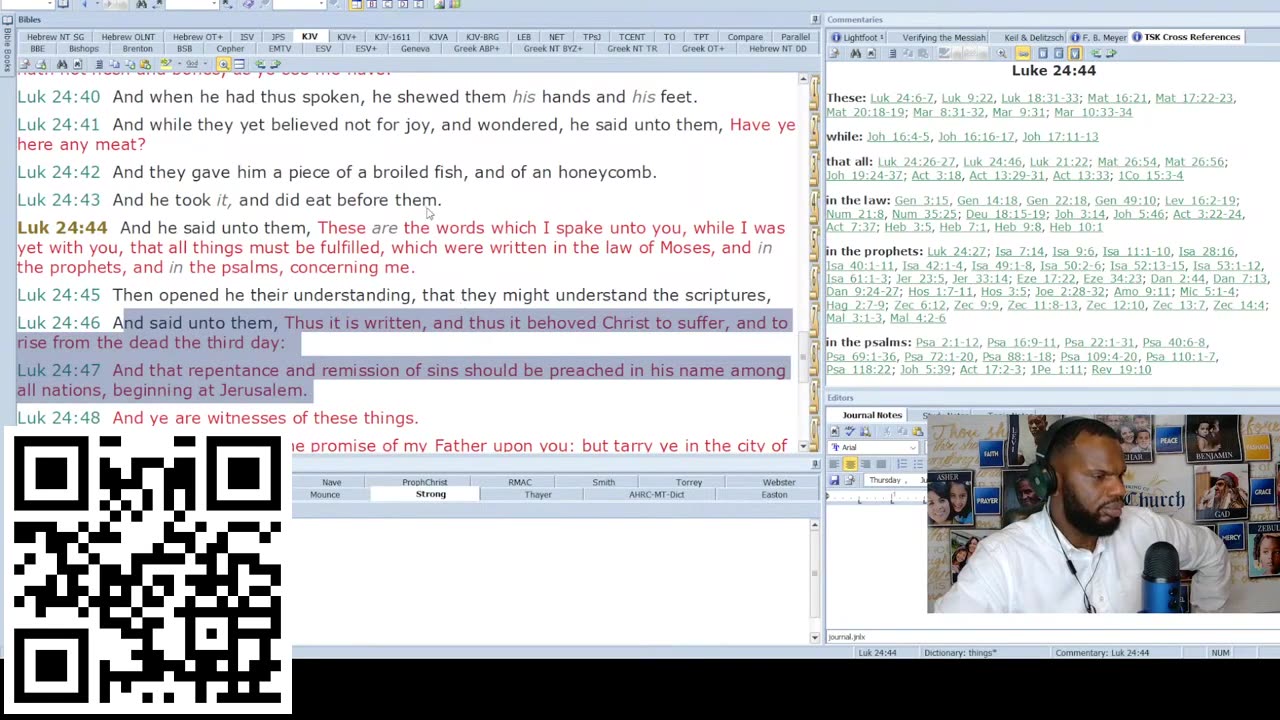Screen dimensions: 1280x720
Task: Select the Keil & Delitzsch commentary tab
Action: (1027, 37)
